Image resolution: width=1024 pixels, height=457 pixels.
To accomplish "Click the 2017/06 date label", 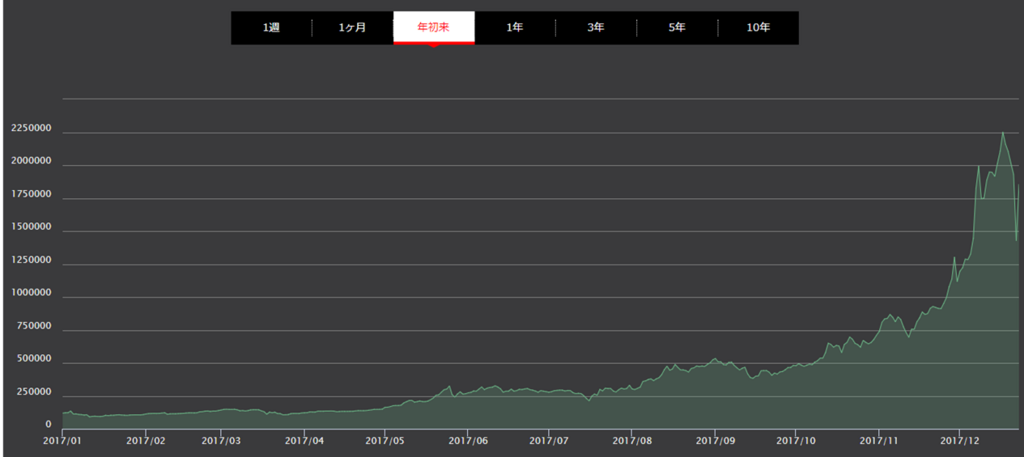I will (x=468, y=442).
